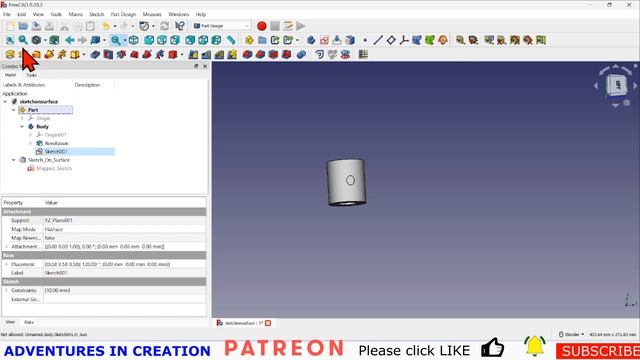This screenshot has height=360, width=640.
Task: Open a file with the folder icon
Action: tap(23, 26)
